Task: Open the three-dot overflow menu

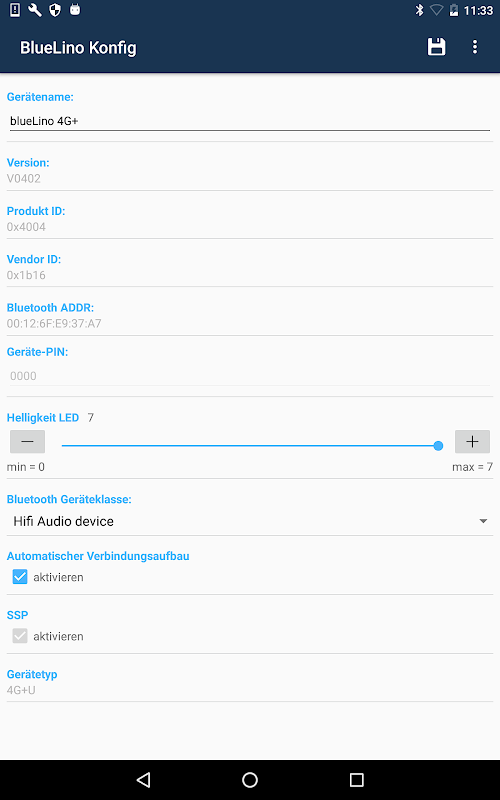Action: [x=474, y=47]
